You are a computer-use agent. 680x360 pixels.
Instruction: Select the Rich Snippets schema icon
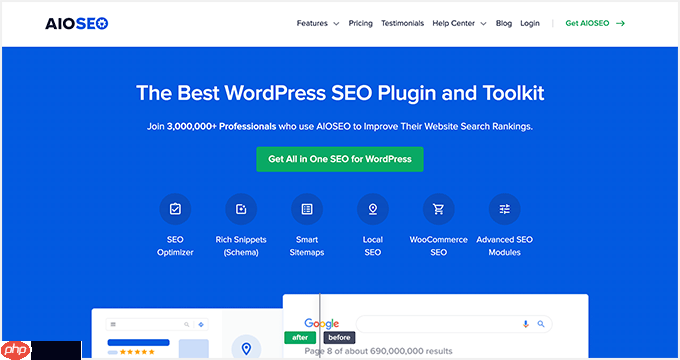(241, 209)
